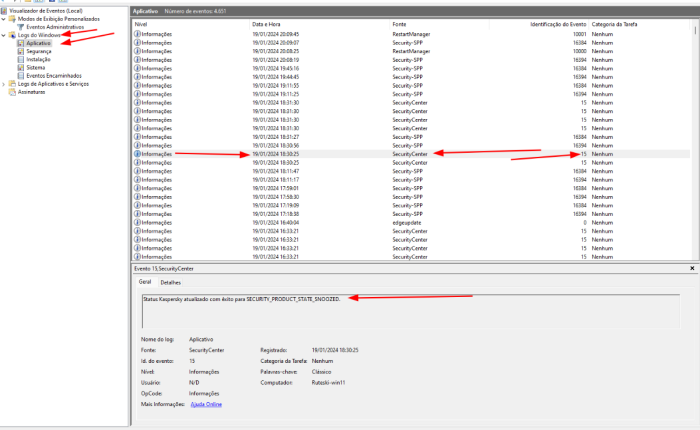Screen dimensions: 700x430
Task: Select the Sistema log label
Action: 35,67
